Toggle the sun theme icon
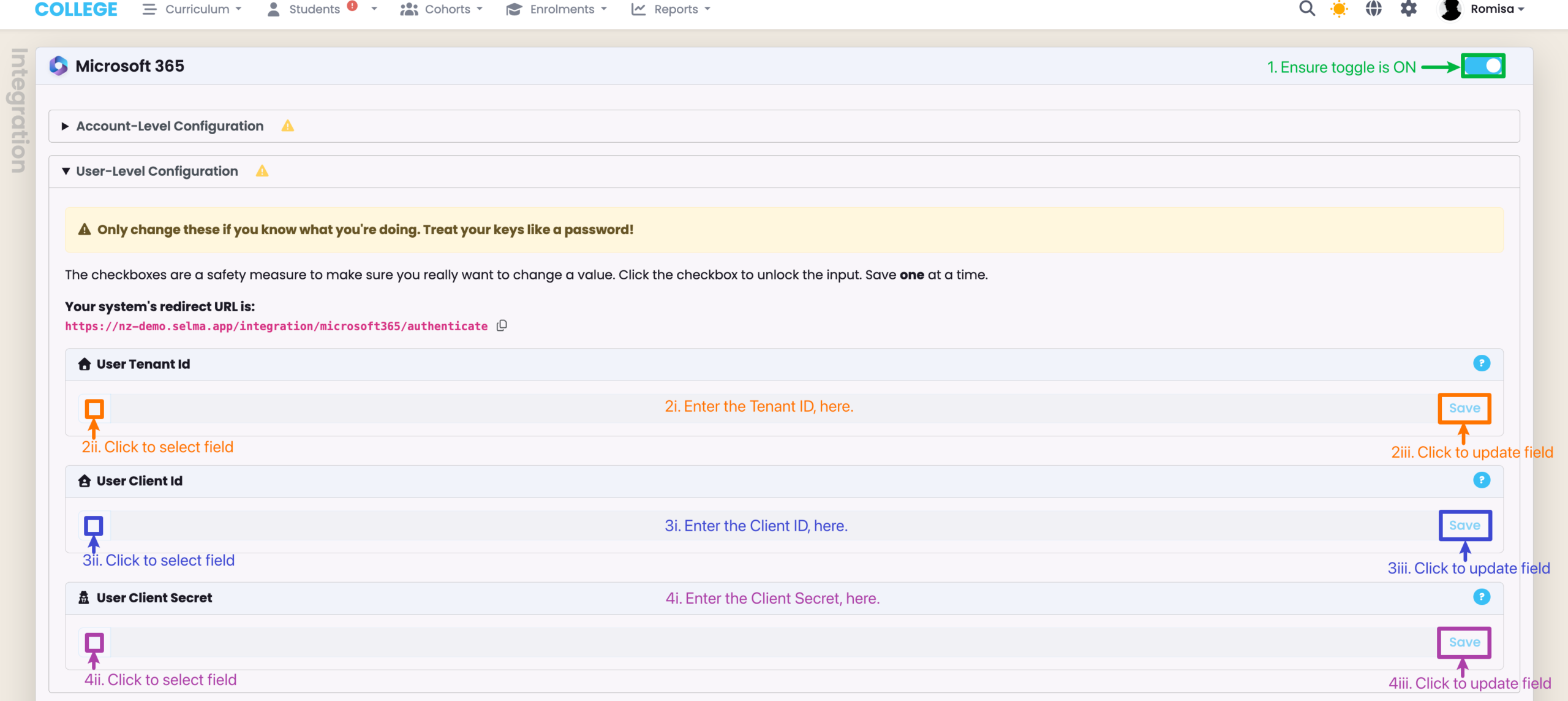This screenshot has height=701, width=1568. (x=1340, y=9)
